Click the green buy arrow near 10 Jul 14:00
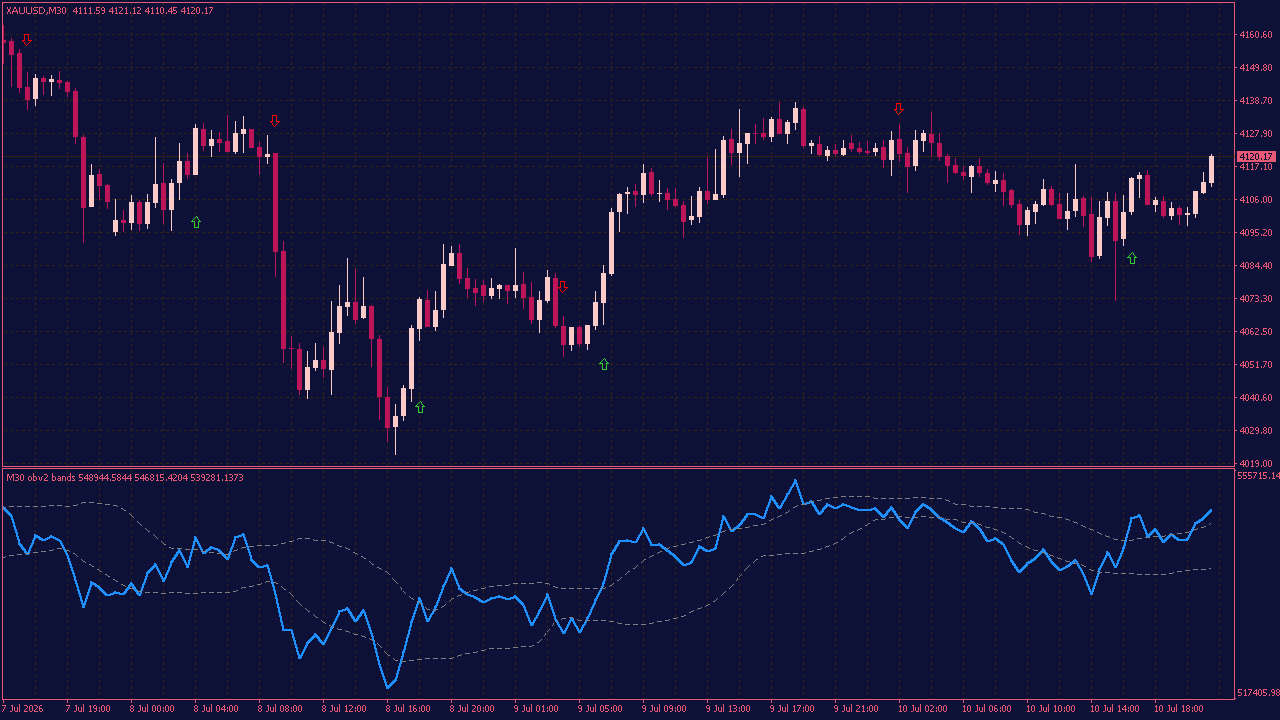Screen dimensions: 1280x720 1132,258
